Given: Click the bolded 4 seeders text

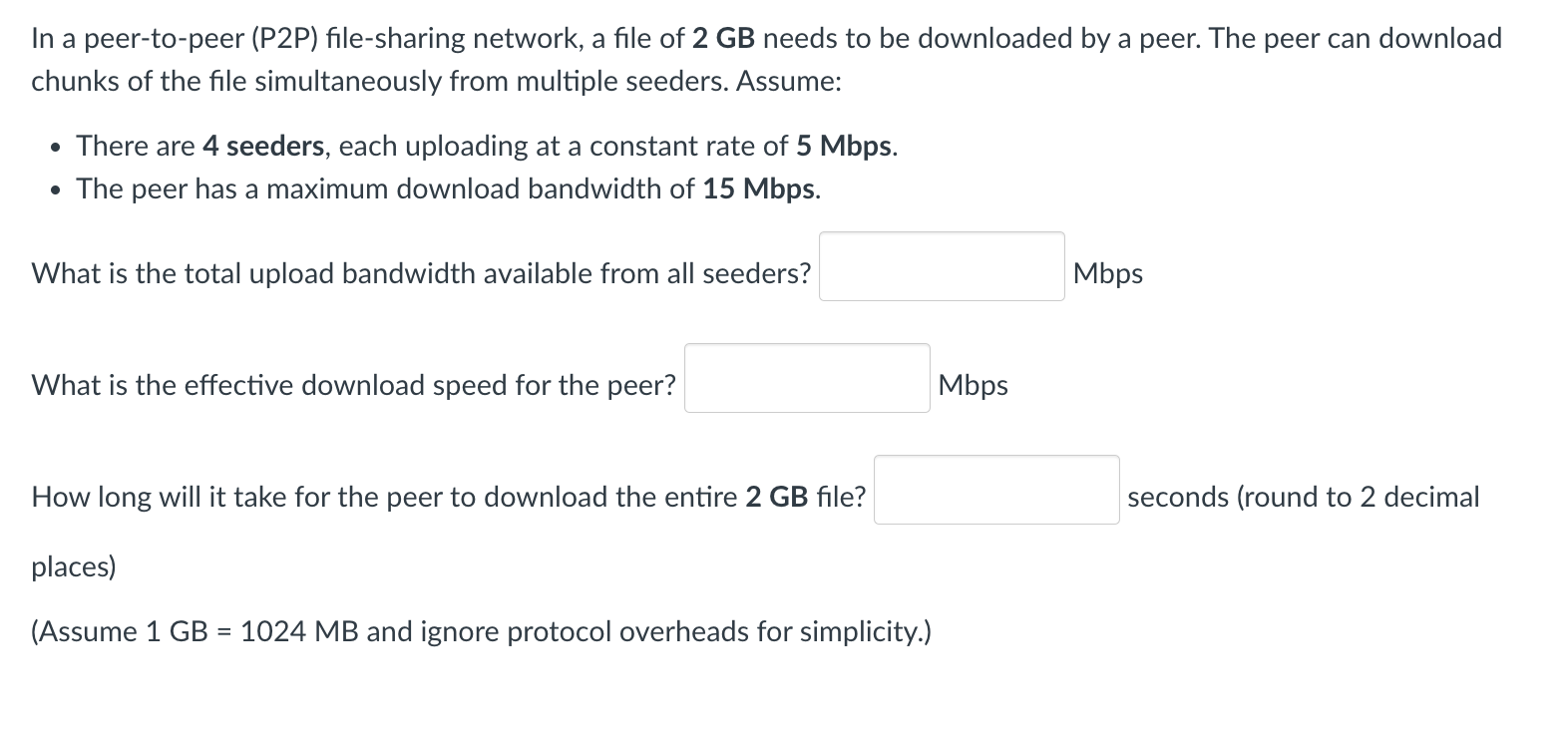Looking at the screenshot, I should coord(263,146).
